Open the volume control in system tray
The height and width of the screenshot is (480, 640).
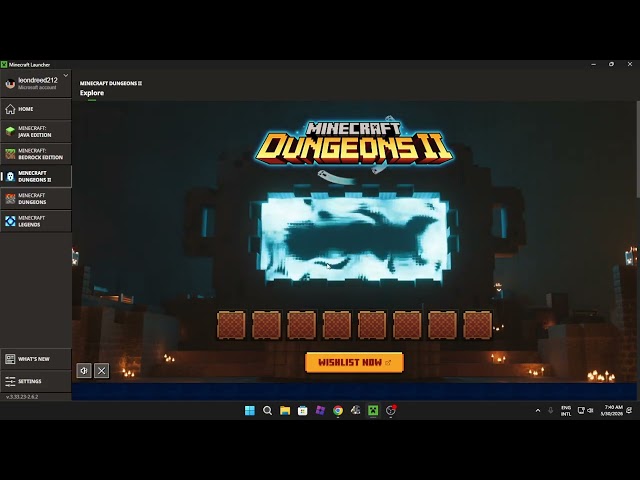point(590,411)
